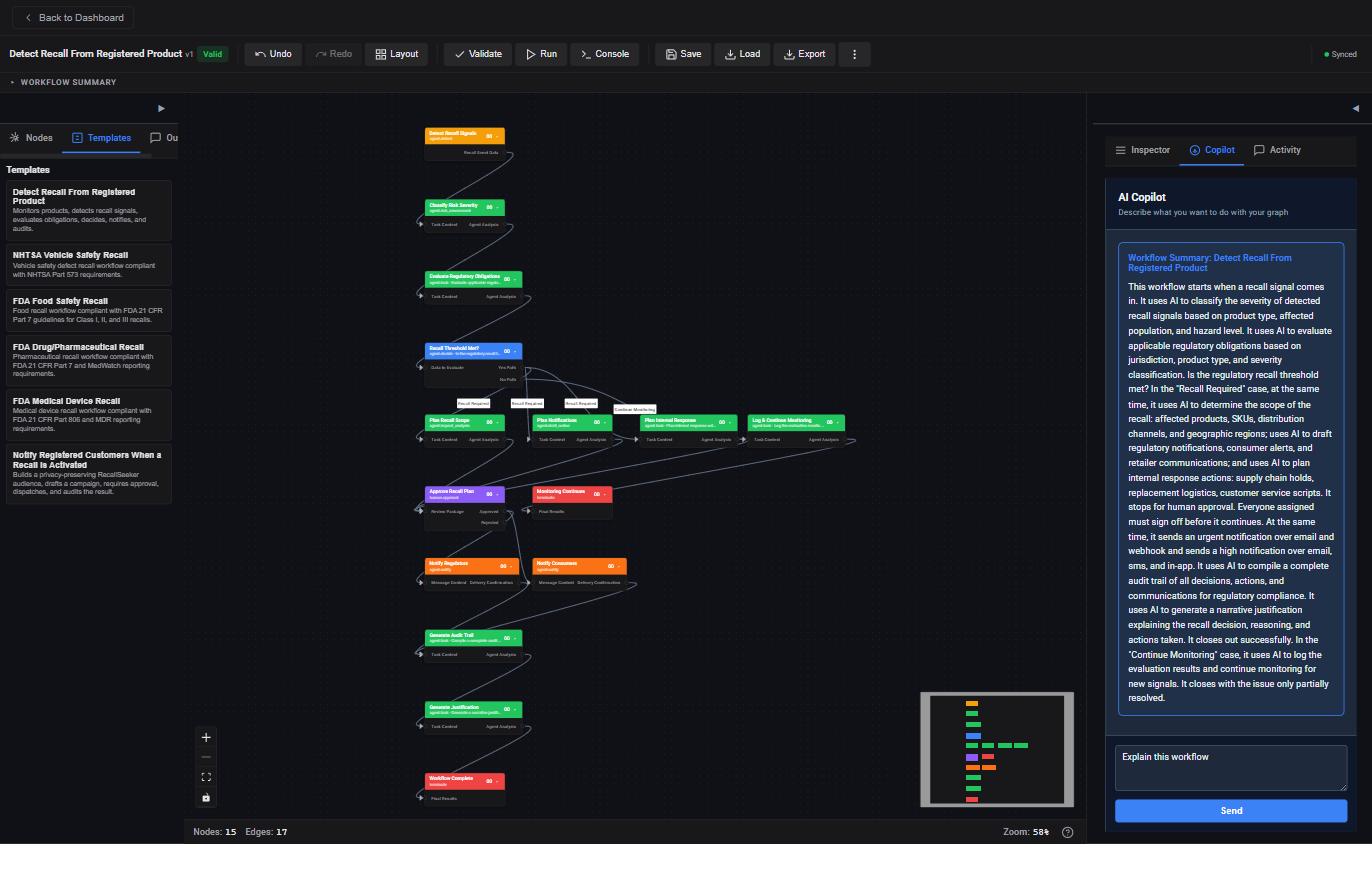Screen dimensions: 1372x875
Task: Select the Workflow Complete node header
Action: click(465, 781)
